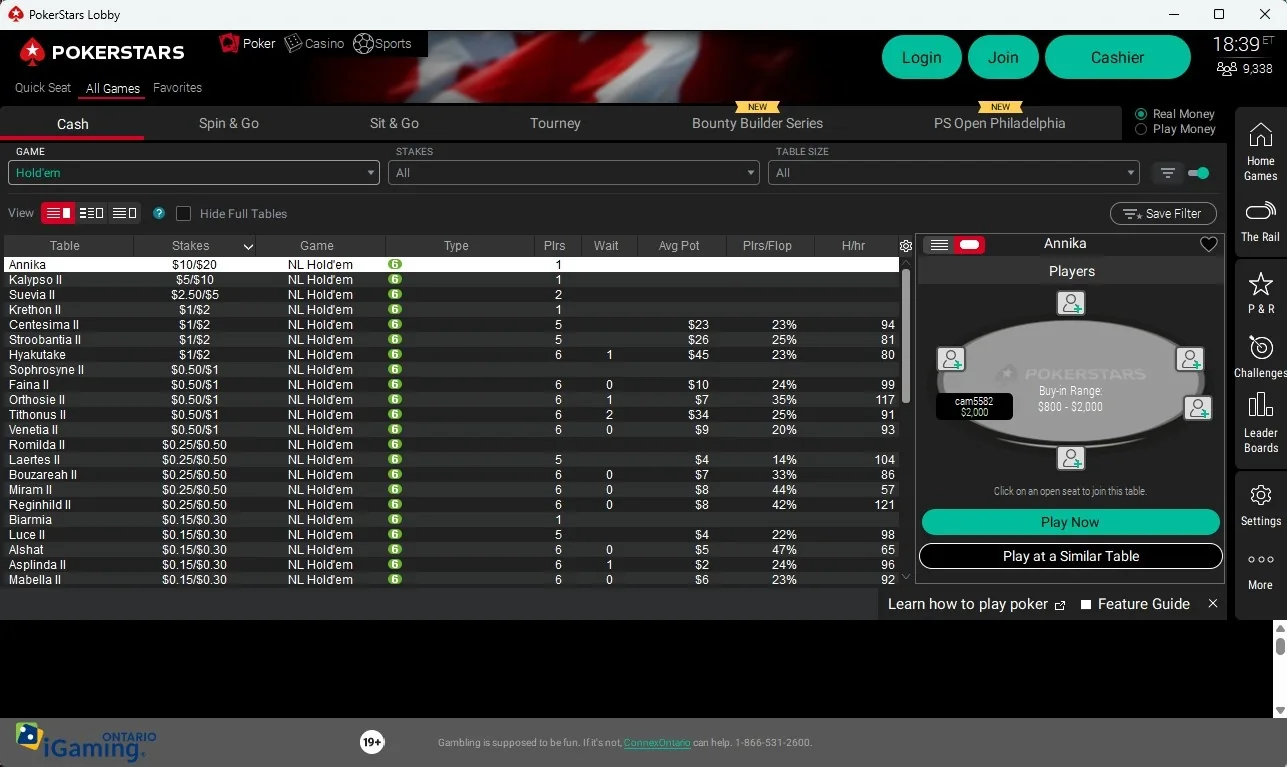Open the Game dropdown showing Hold'em
The image size is (1287, 767).
pos(192,172)
